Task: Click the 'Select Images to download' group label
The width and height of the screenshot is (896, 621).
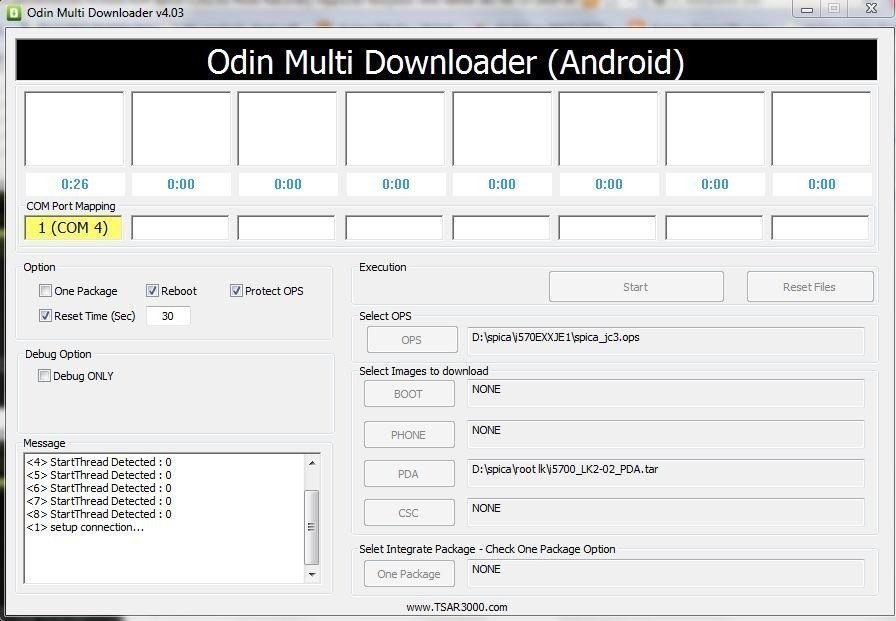Action: (423, 371)
